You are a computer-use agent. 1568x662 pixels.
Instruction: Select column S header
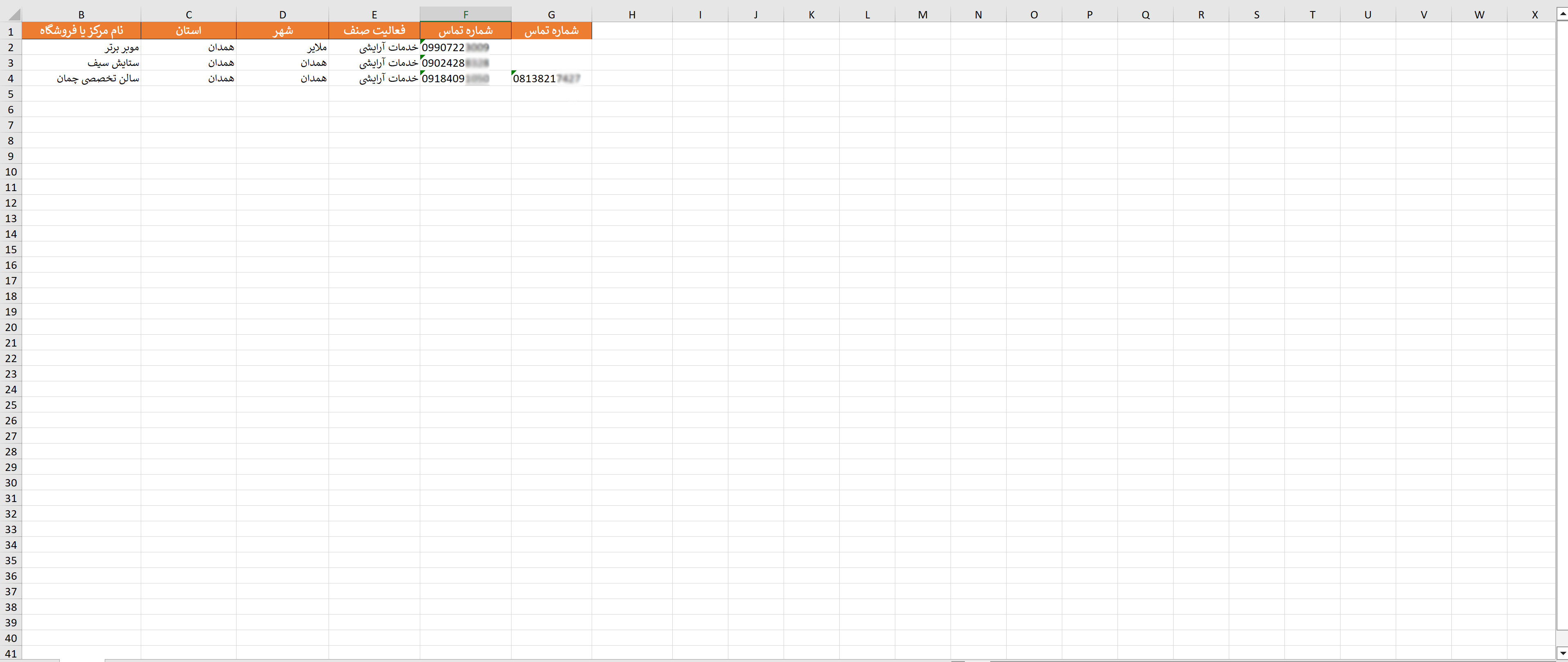(x=1256, y=15)
